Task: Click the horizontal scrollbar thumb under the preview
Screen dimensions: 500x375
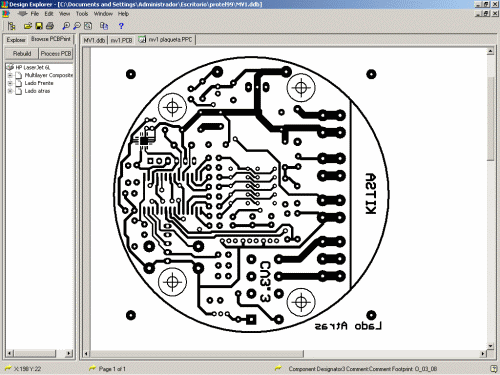Action: pos(197,353)
